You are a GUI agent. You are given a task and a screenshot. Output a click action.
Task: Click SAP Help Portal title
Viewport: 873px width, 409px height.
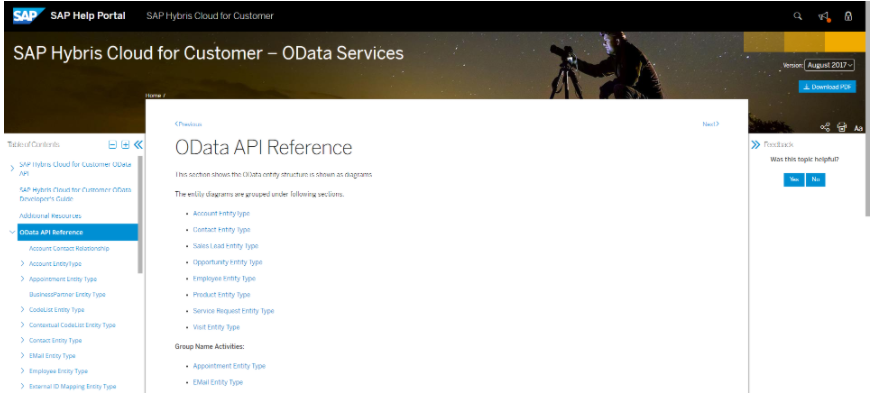coord(87,16)
